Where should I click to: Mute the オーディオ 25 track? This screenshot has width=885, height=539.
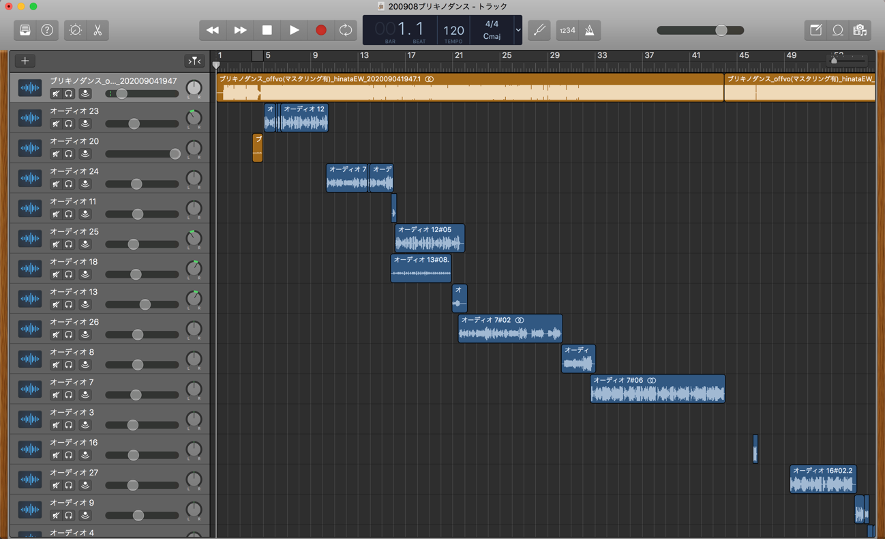[55, 244]
